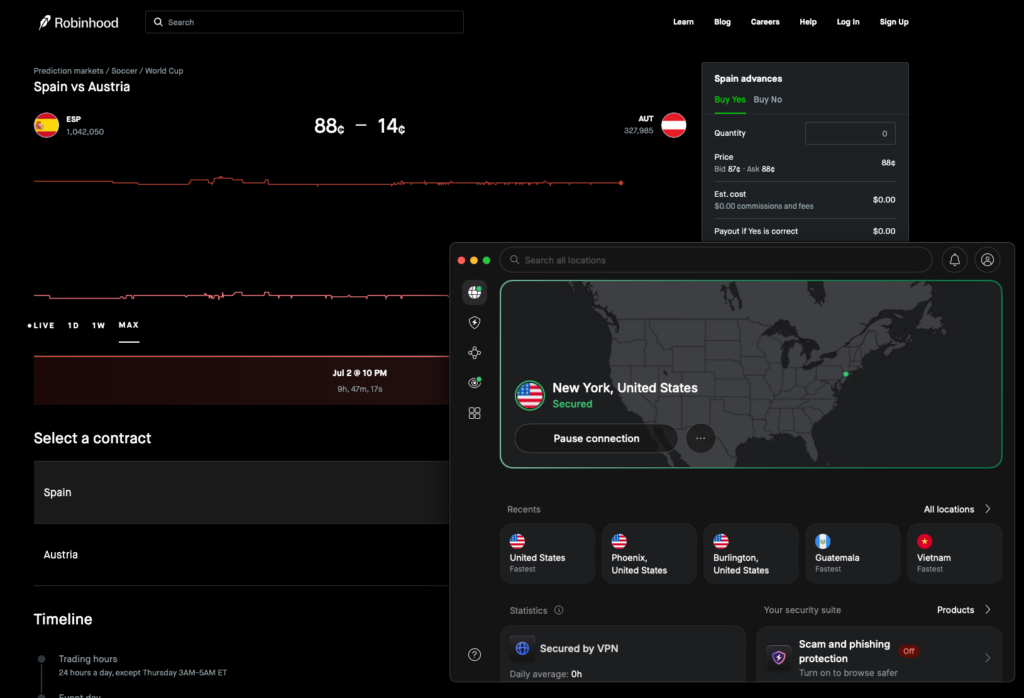This screenshot has width=1024, height=698.
Task: Click the Robinhood feather logo
Action: (44, 22)
